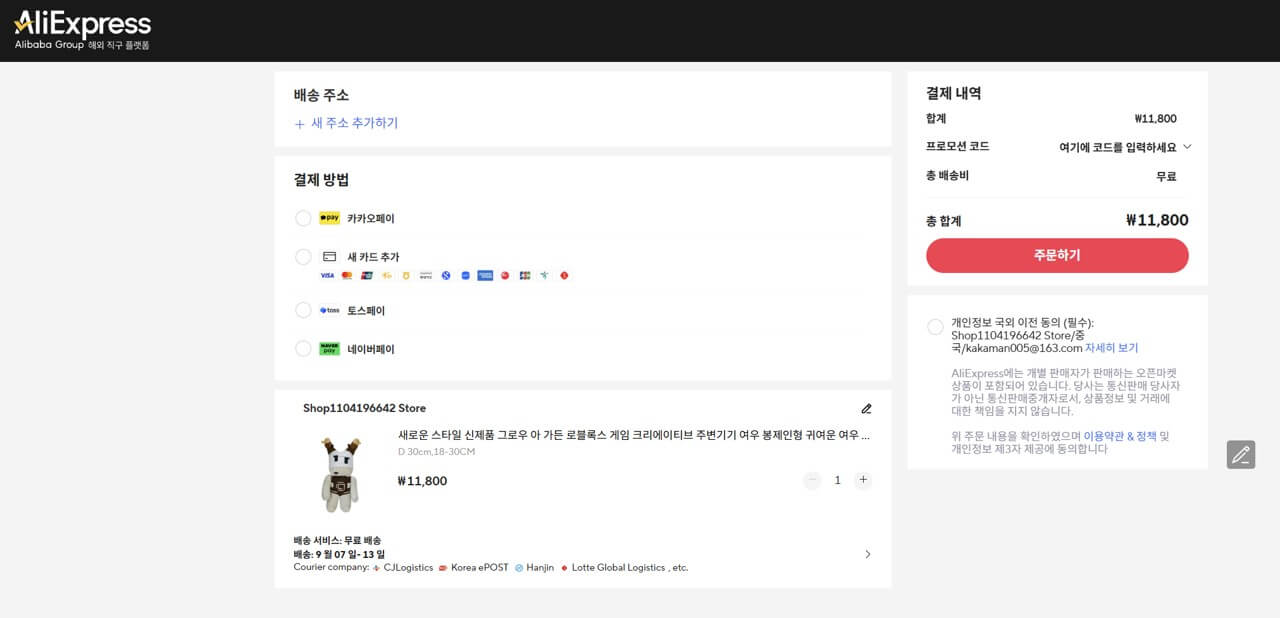Click the product title starting 새로운 스타일 신제품
The height and width of the screenshot is (618, 1280).
point(634,435)
